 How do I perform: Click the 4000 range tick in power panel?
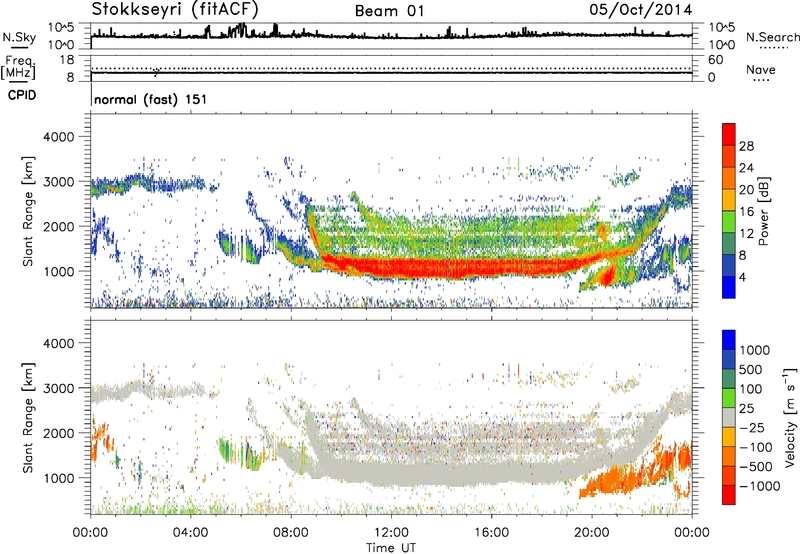tap(58, 136)
